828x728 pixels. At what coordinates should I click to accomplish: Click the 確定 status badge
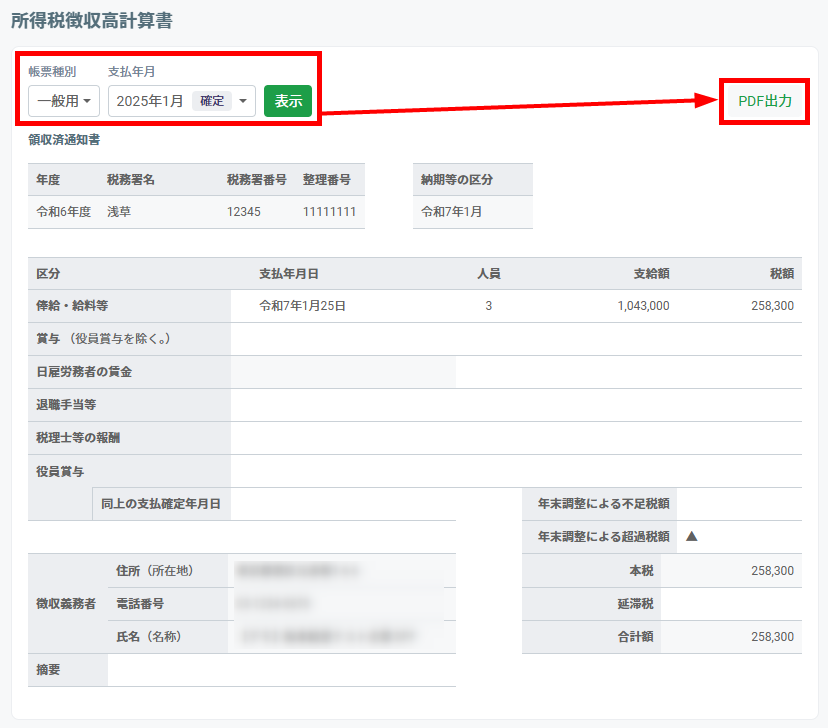[212, 101]
